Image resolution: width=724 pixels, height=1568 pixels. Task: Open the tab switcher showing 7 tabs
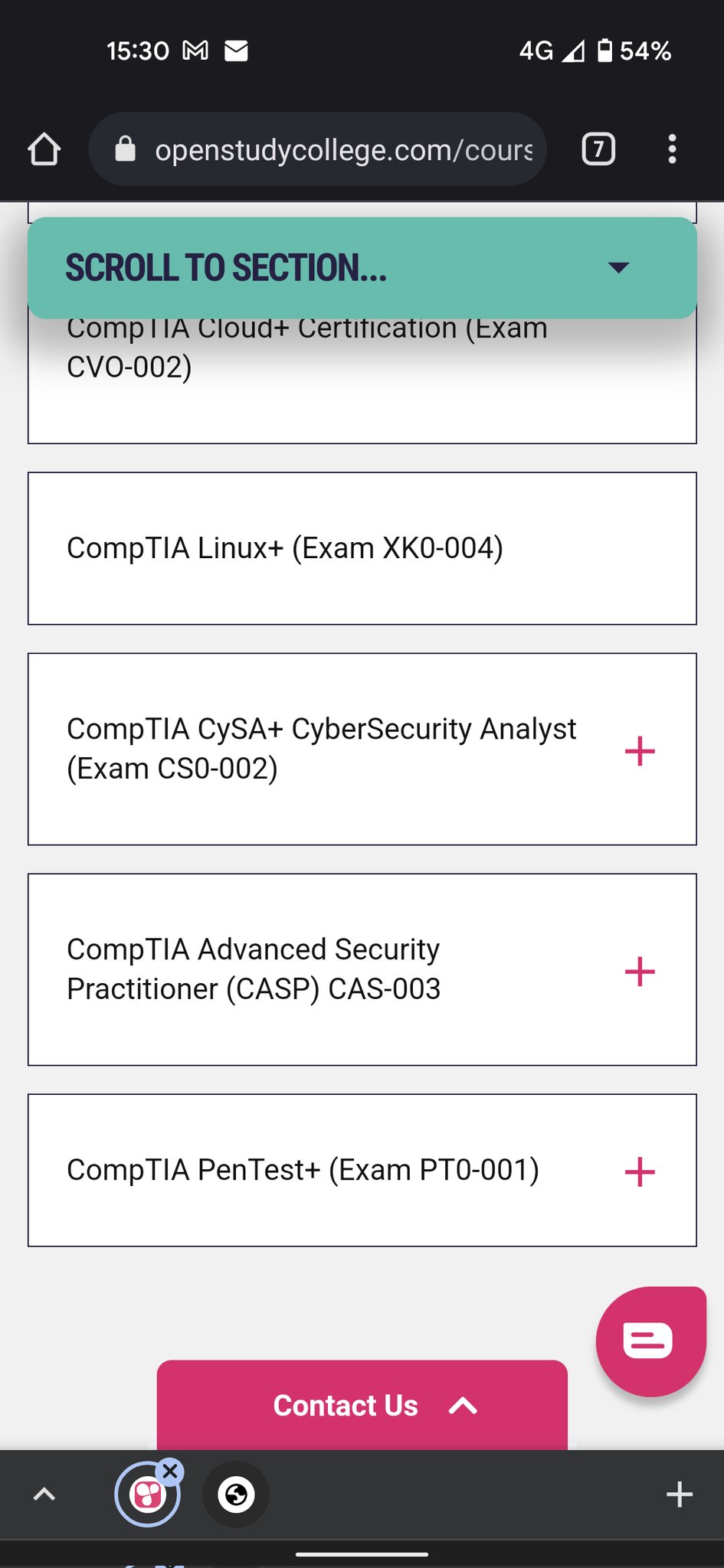coord(598,149)
